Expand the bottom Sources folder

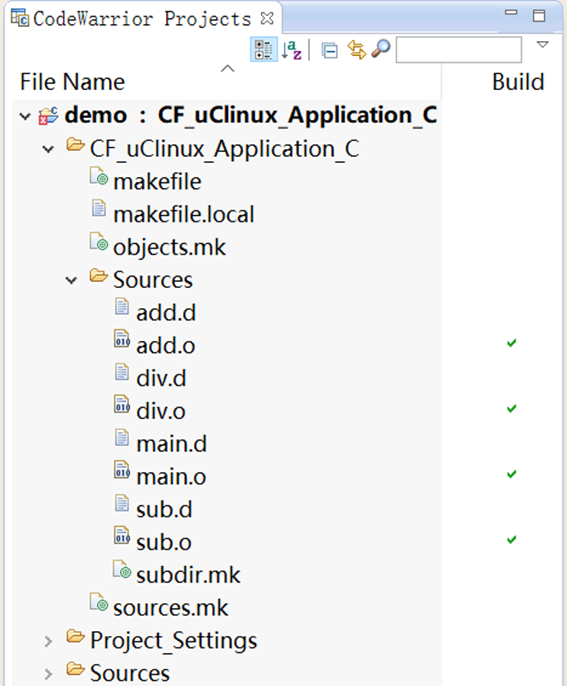click(x=48, y=674)
